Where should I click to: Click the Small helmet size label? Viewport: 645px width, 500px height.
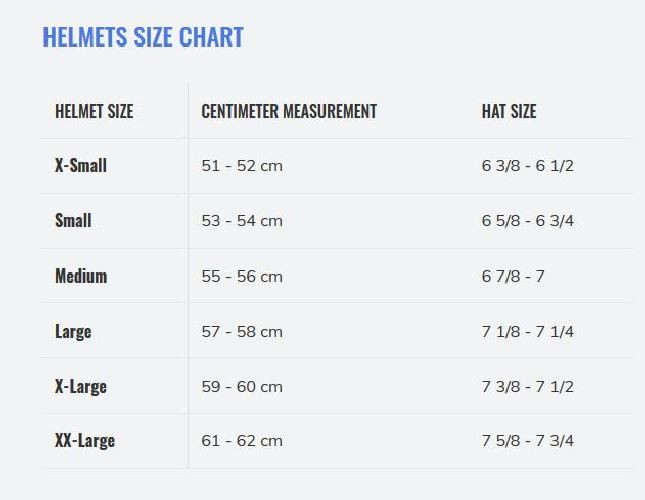pos(73,220)
